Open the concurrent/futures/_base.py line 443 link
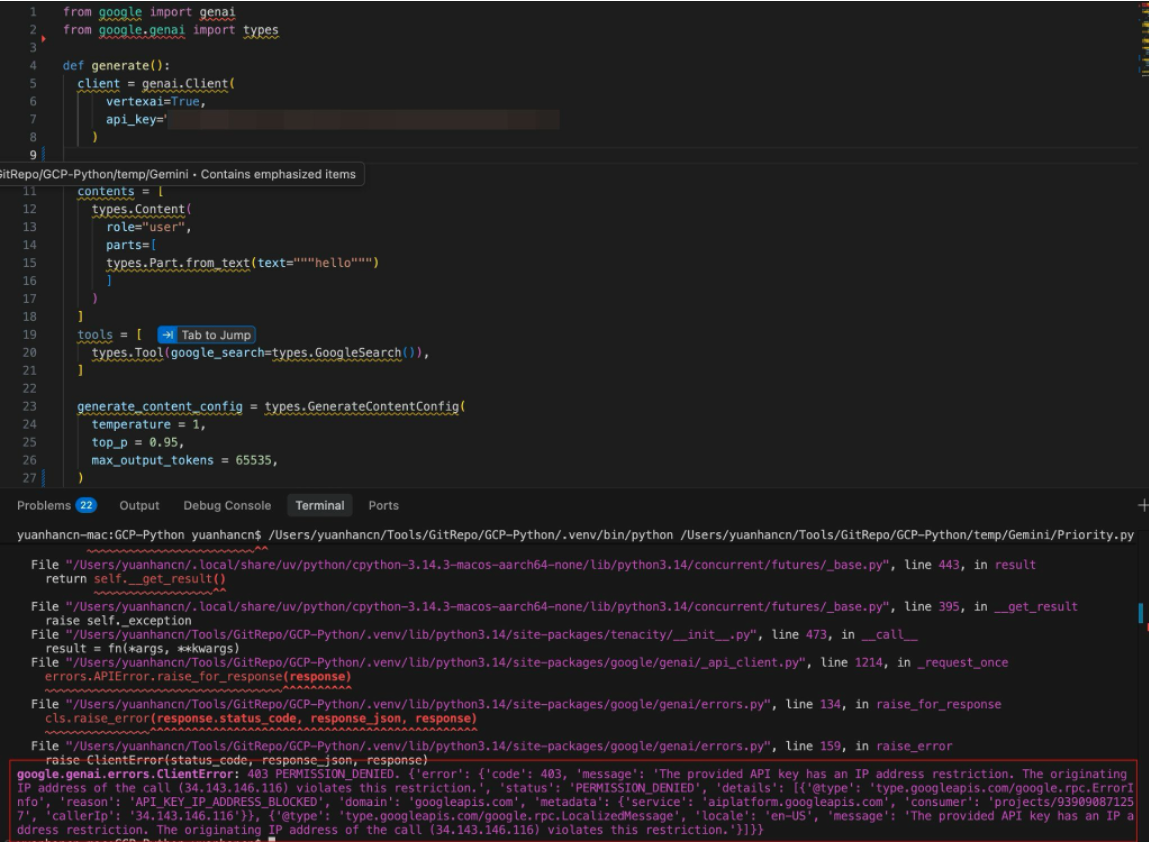The height and width of the screenshot is (843, 1149). coord(478,565)
